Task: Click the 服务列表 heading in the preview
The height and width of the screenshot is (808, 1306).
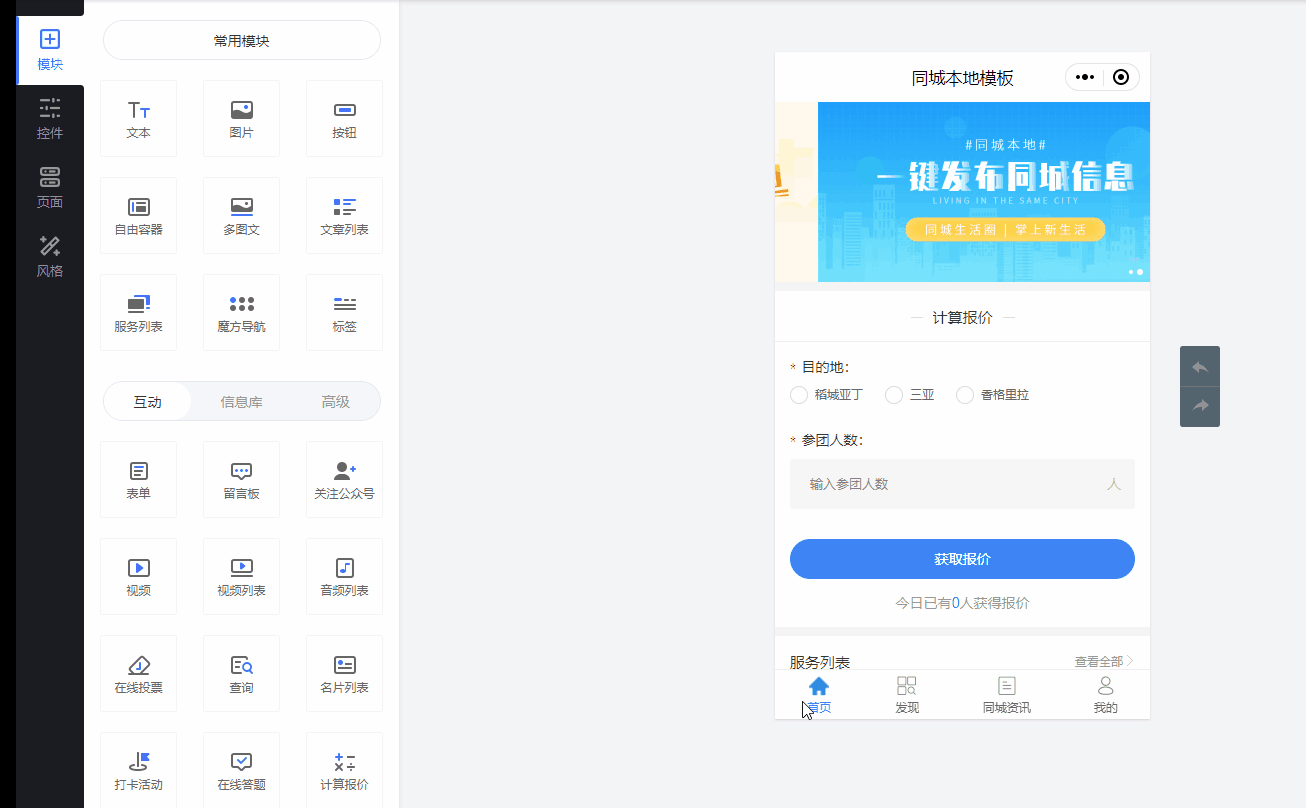Action: (x=820, y=662)
